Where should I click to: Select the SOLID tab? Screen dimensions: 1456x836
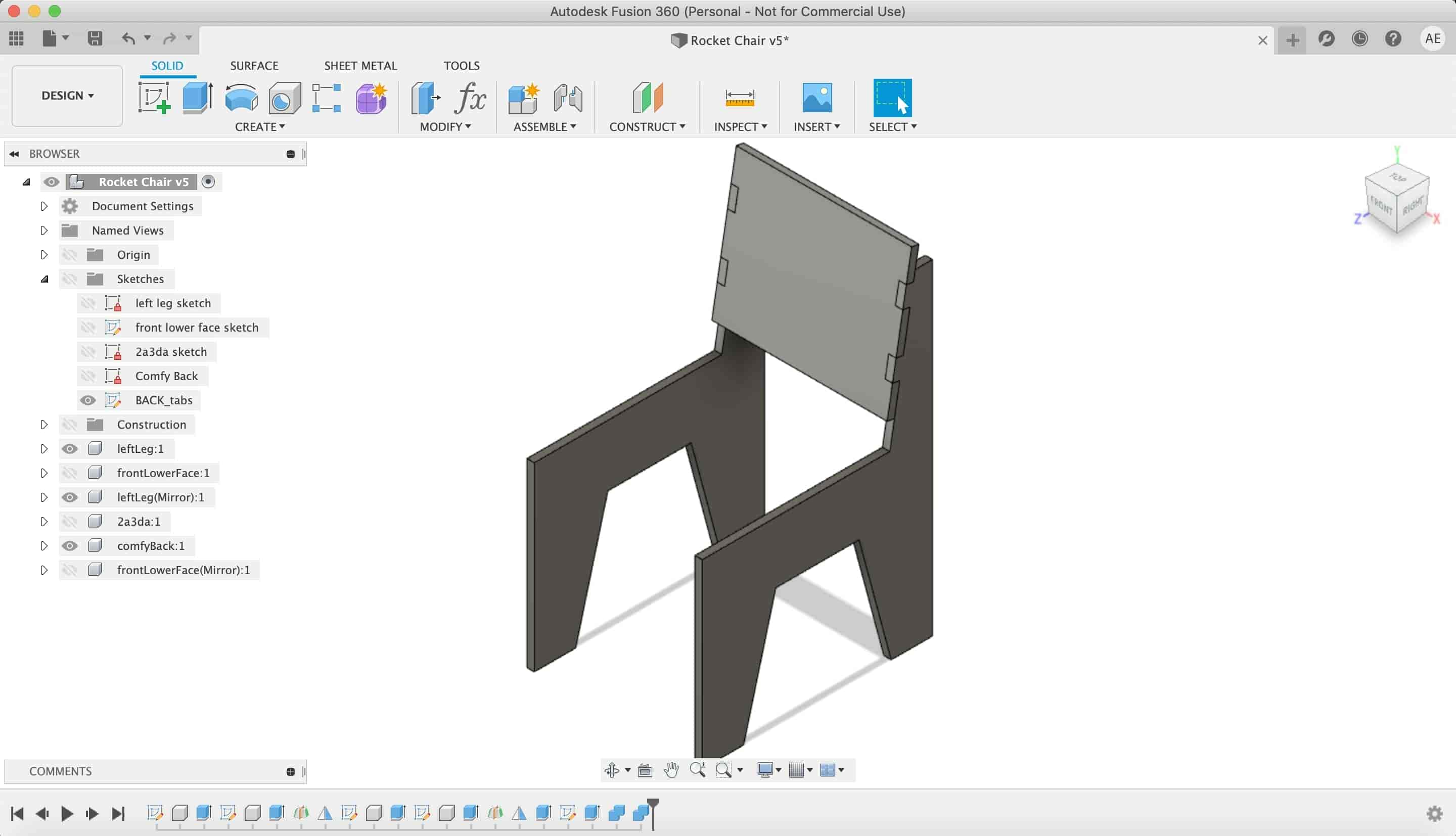(x=167, y=66)
